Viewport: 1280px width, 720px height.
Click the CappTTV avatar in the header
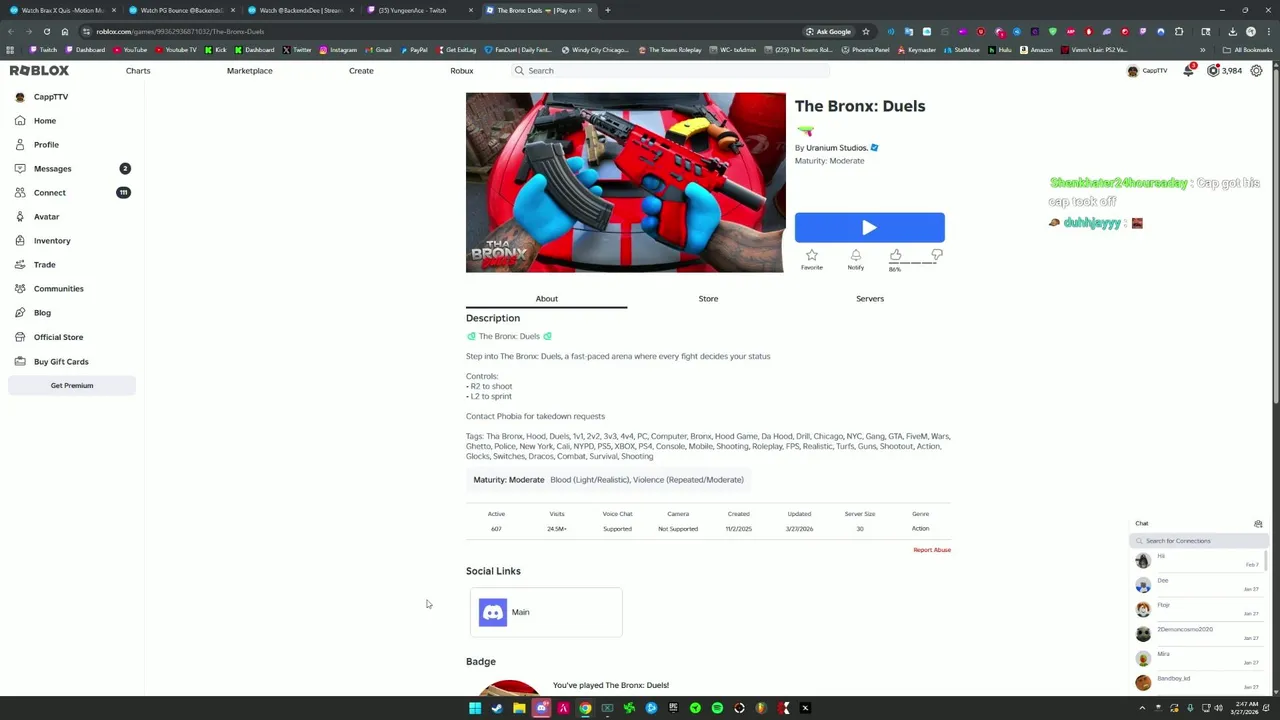[x=1132, y=71]
